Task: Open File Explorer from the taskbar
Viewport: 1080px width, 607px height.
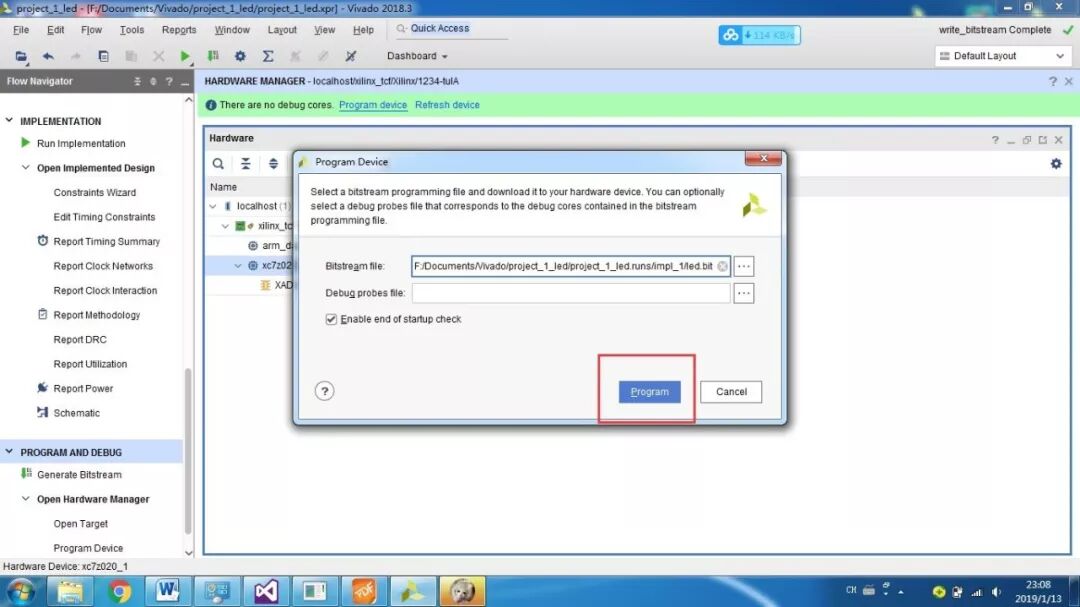Action: pyautogui.click(x=70, y=591)
